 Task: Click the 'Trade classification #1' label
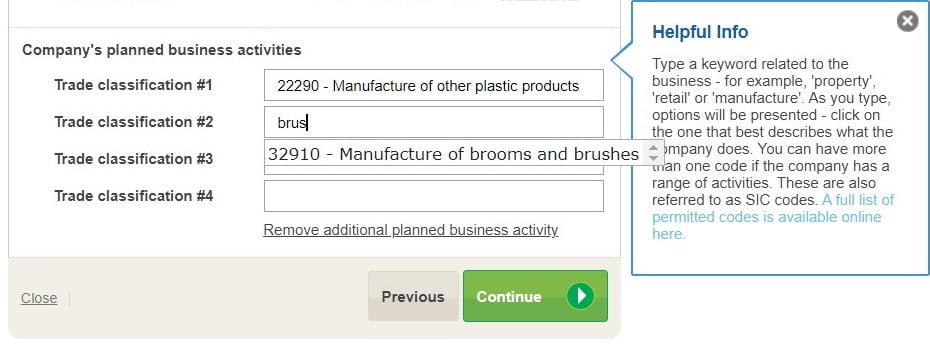click(133, 85)
